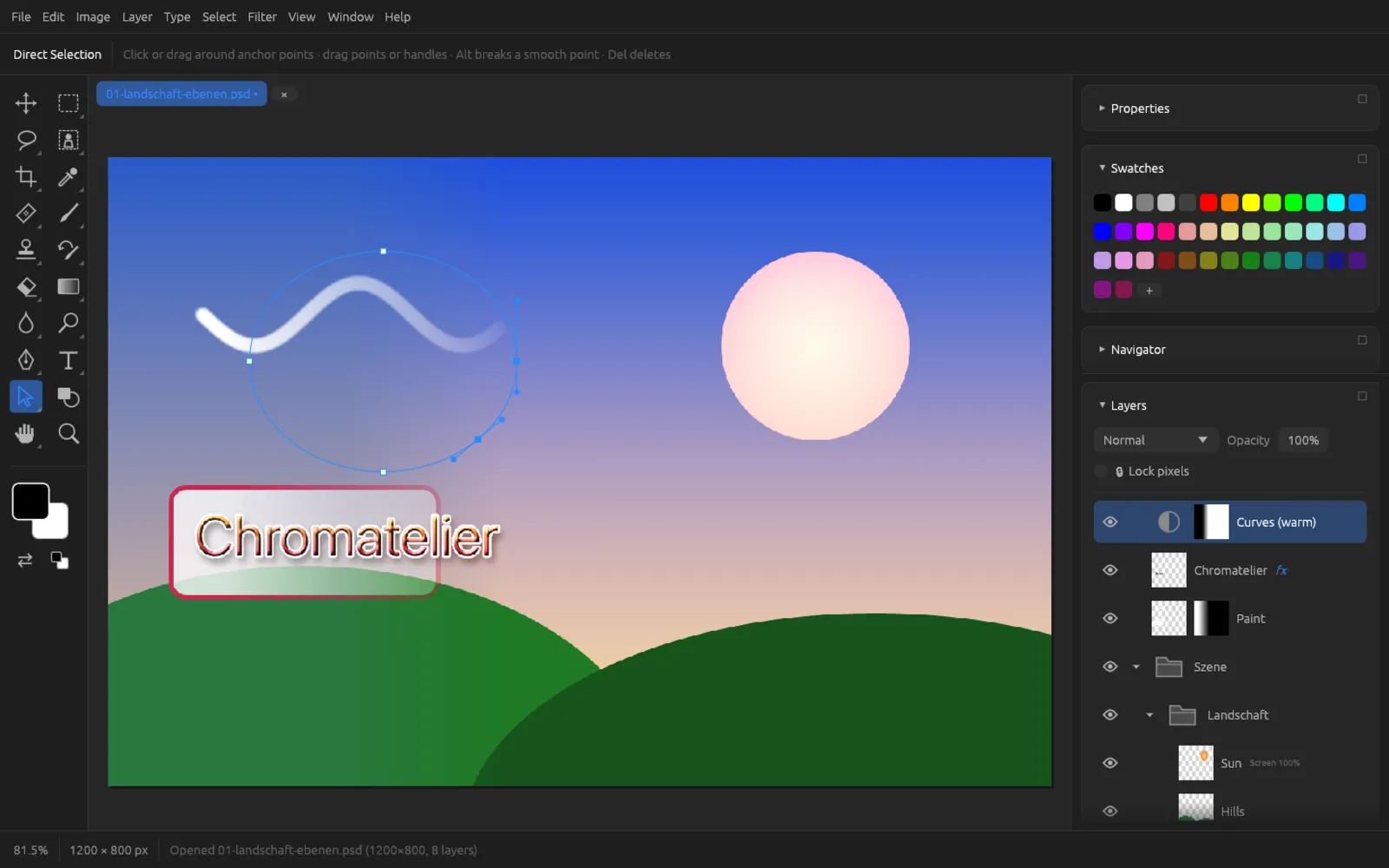Viewport: 1389px width, 868px height.
Task: Toggle visibility of the Szene group
Action: [1110, 667]
